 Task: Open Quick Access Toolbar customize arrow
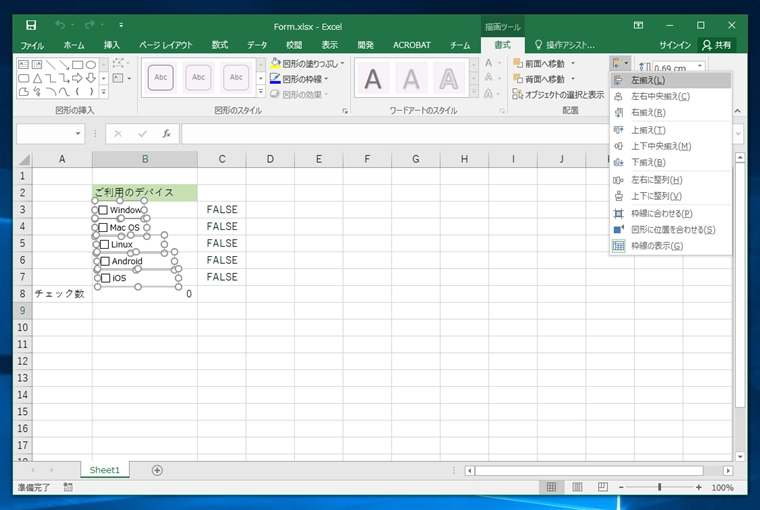[121, 25]
